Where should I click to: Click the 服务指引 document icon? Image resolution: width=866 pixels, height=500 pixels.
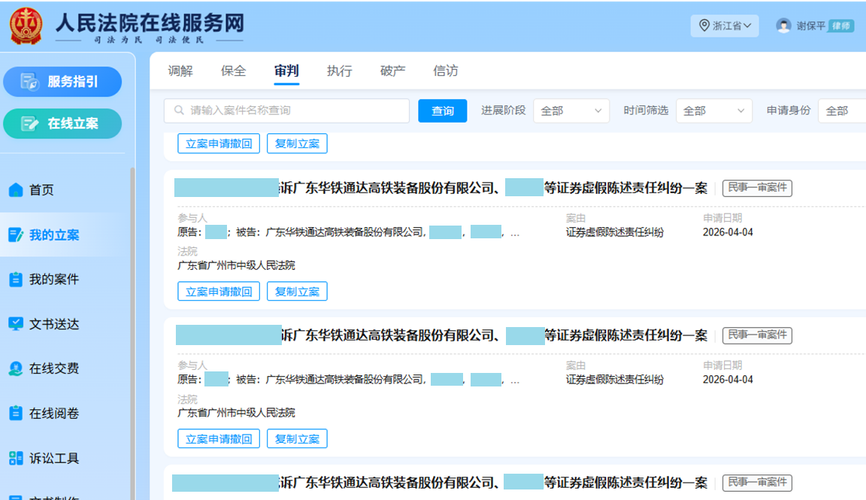pos(30,82)
